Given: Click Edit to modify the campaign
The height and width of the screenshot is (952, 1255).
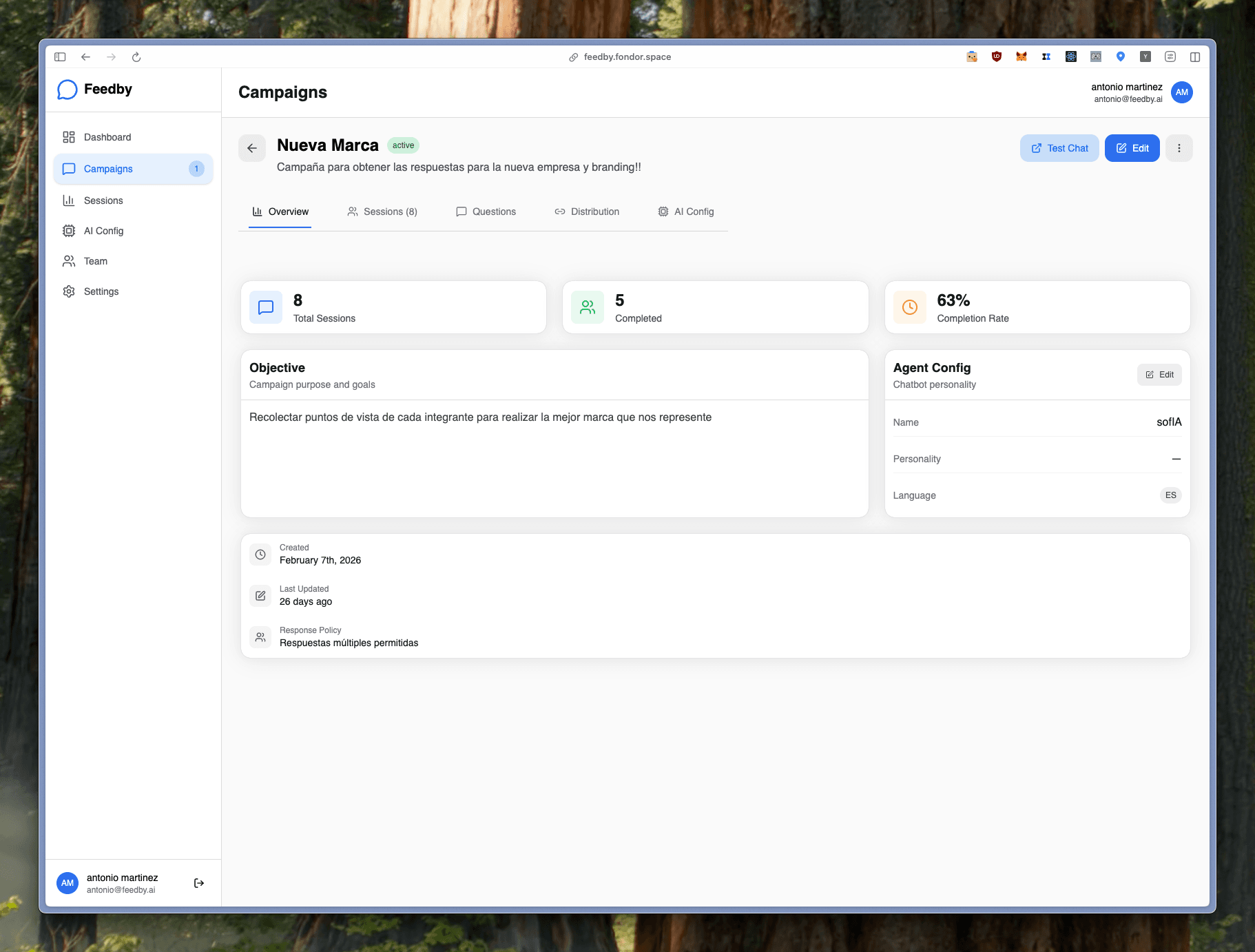Looking at the screenshot, I should (1132, 147).
